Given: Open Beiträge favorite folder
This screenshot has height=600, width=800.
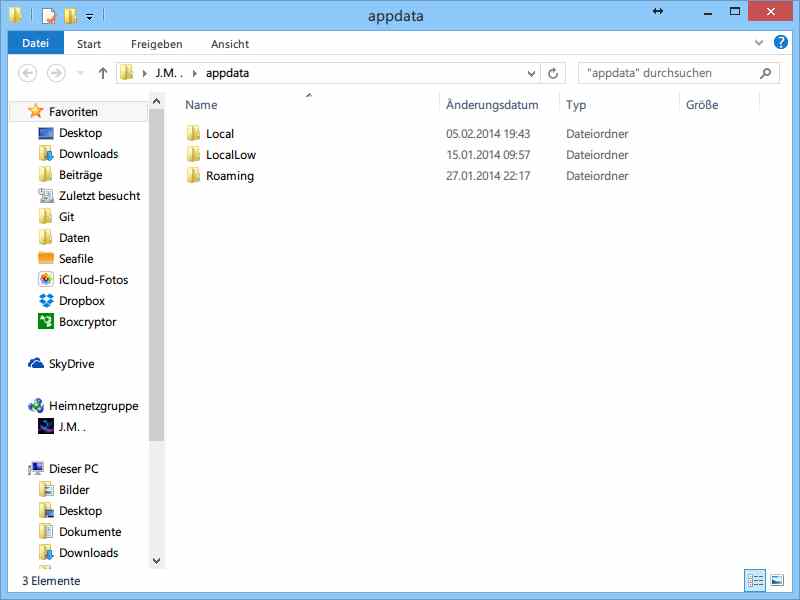Looking at the screenshot, I should click(80, 174).
